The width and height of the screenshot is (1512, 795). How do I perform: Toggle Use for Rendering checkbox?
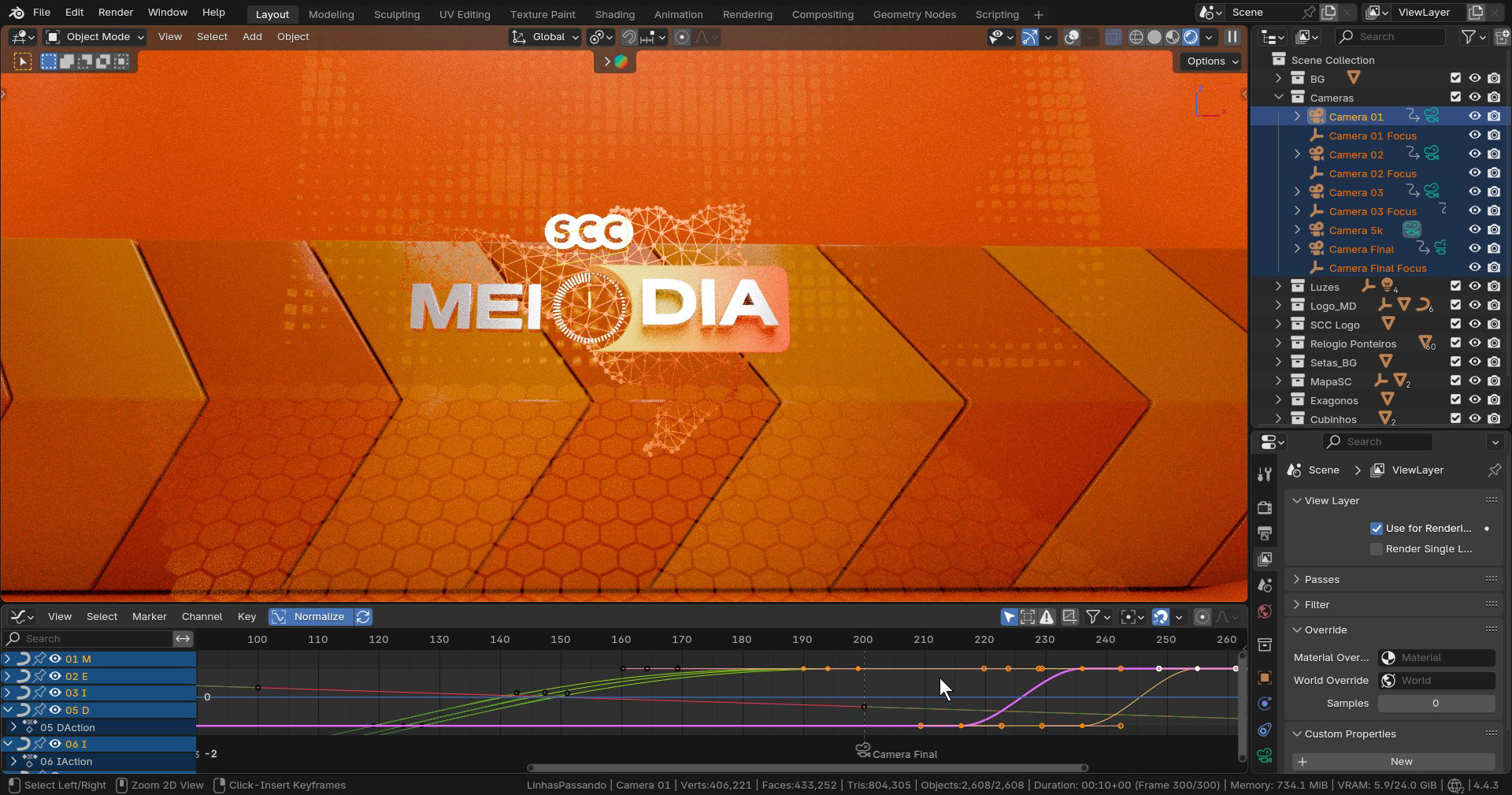(1377, 529)
